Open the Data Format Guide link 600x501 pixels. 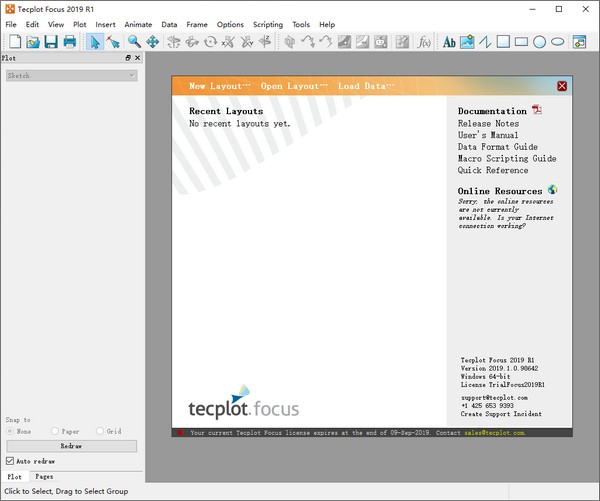point(498,147)
